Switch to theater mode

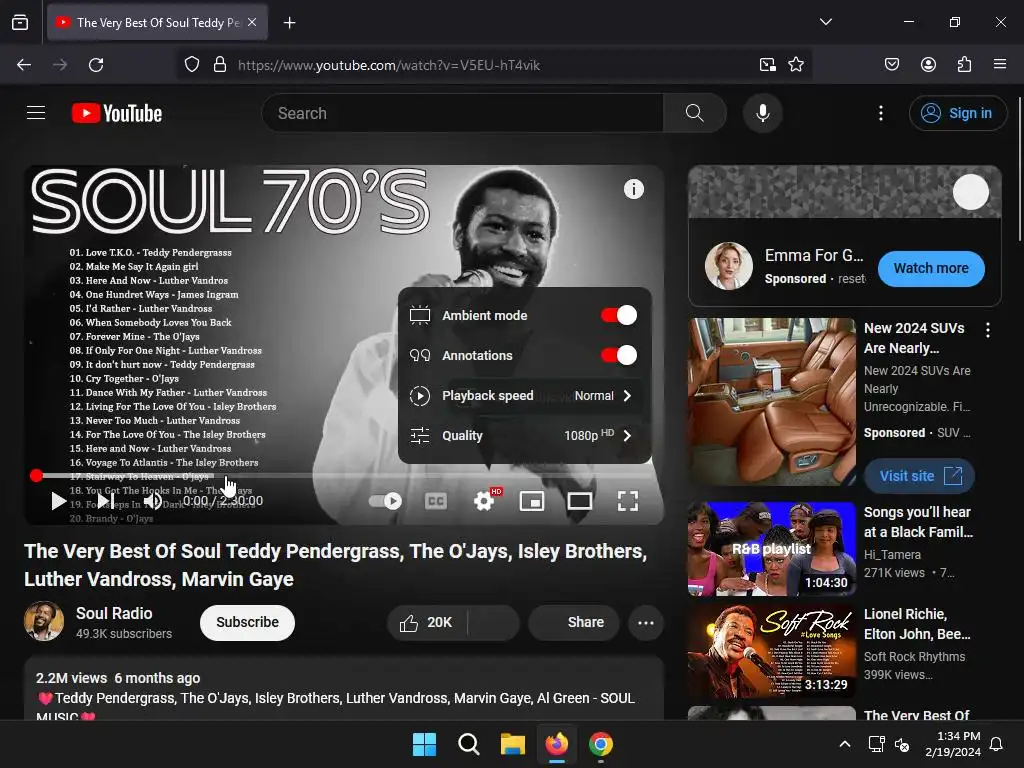pos(579,501)
